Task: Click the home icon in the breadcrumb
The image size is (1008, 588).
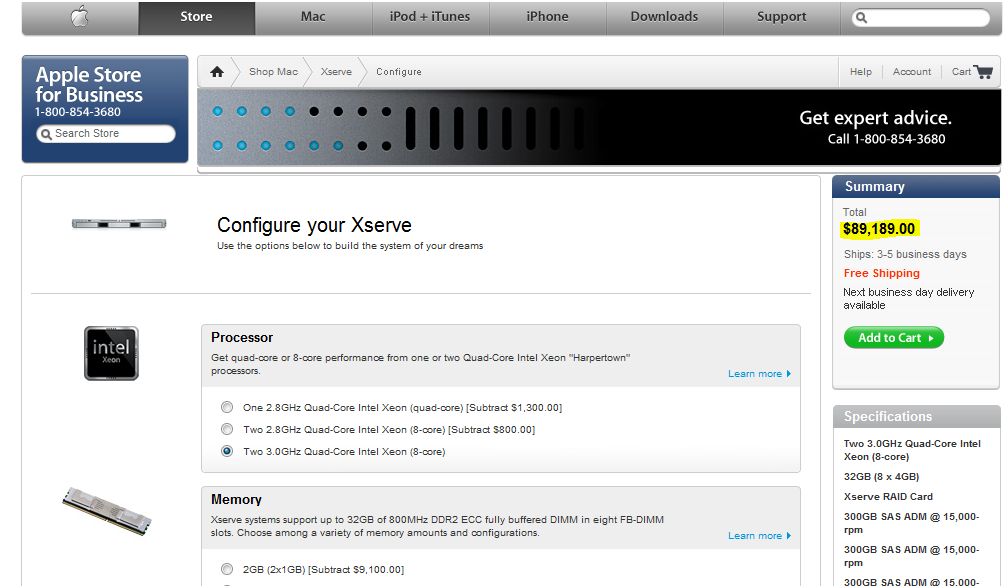Action: pos(217,71)
